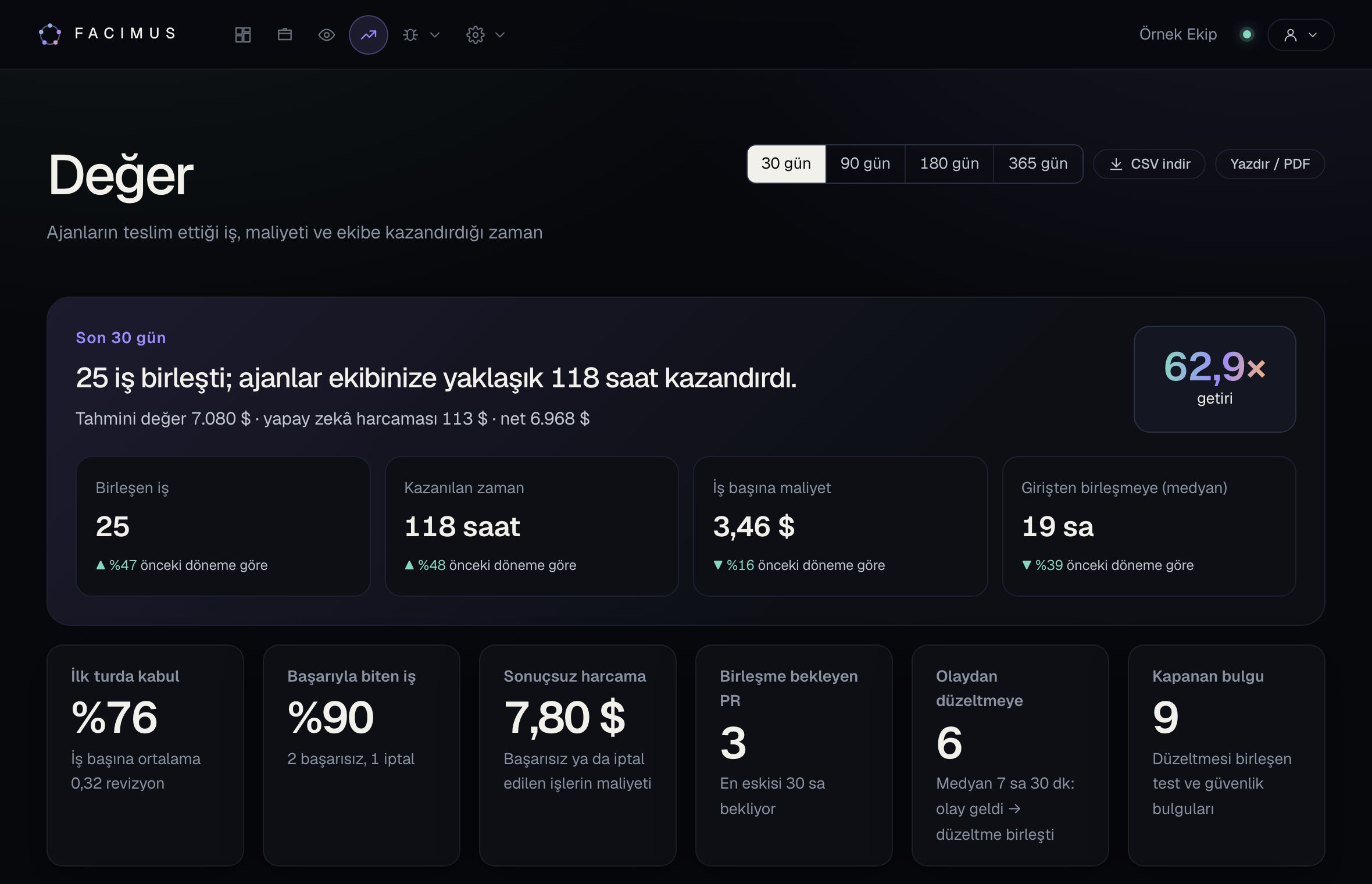
Task: Open the user account dropdown menu
Action: [1300, 35]
